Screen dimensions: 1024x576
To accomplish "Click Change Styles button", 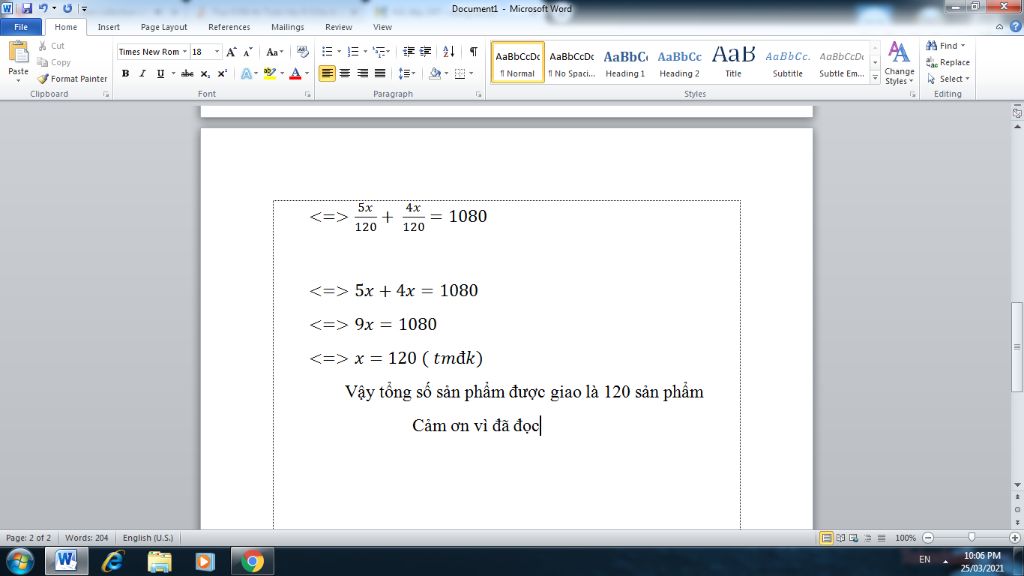I will click(x=899, y=63).
